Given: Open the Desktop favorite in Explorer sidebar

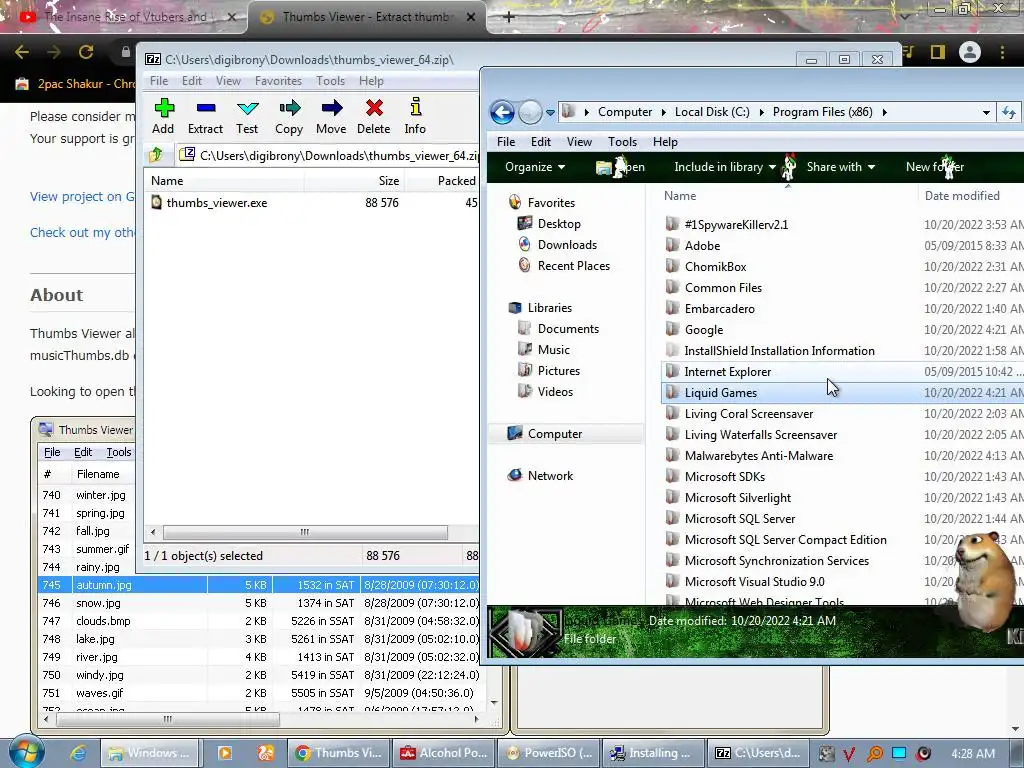Looking at the screenshot, I should point(558,223).
